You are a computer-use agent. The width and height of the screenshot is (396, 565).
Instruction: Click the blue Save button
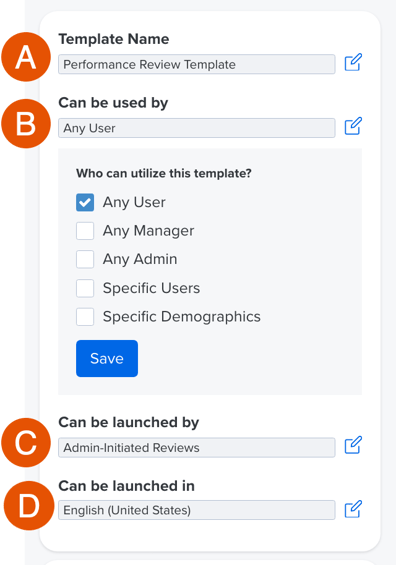pos(107,359)
